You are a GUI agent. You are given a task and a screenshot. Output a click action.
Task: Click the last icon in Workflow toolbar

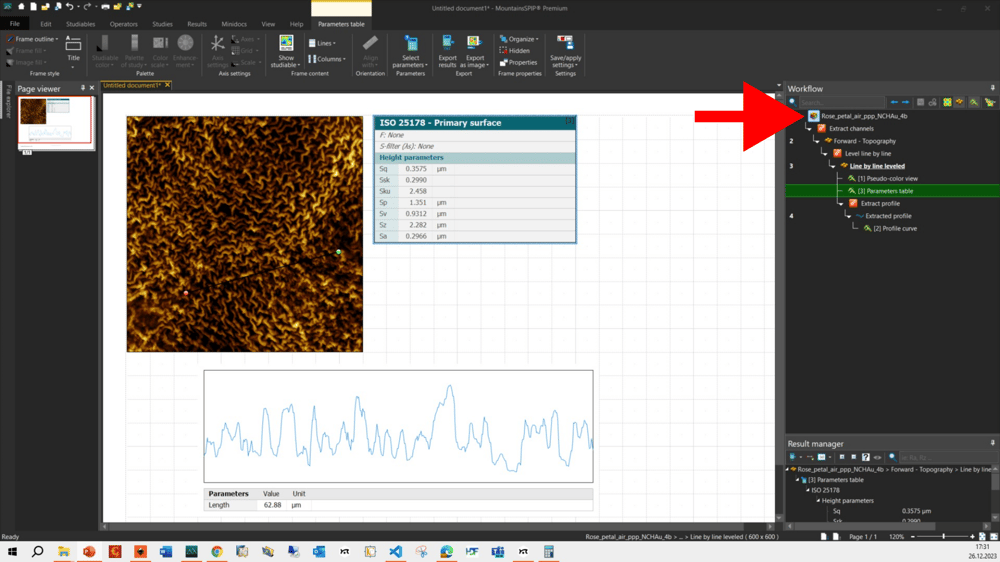pos(990,102)
